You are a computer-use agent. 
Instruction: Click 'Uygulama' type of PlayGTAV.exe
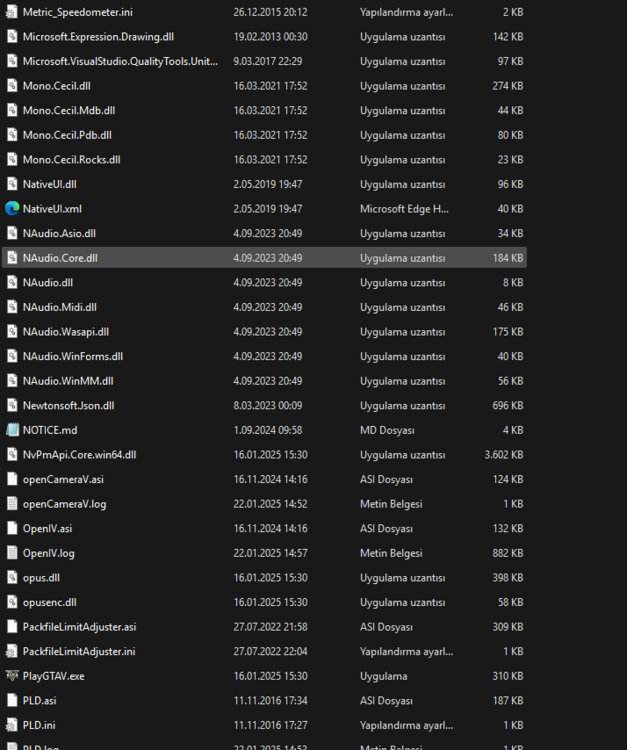point(384,676)
